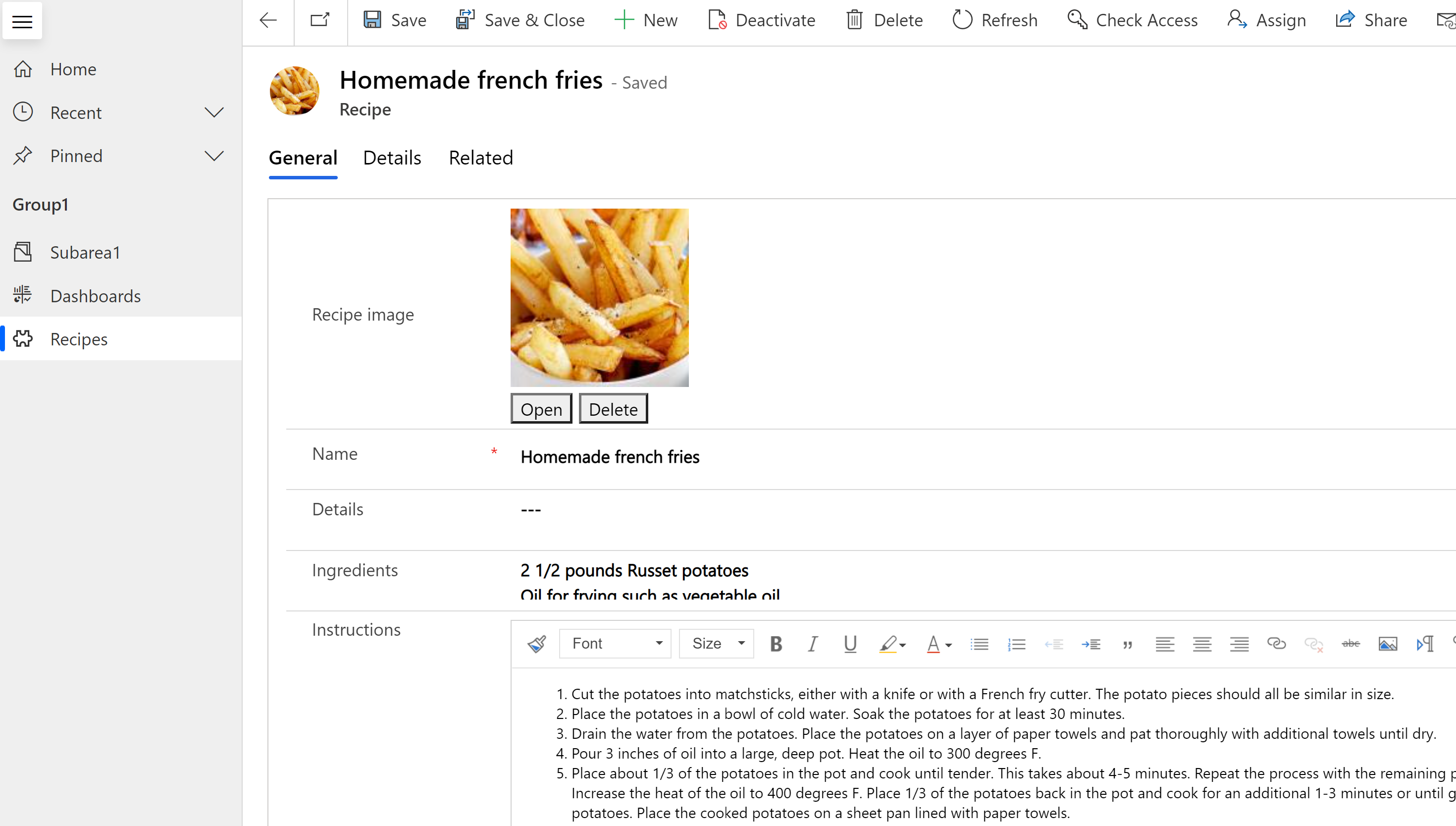1456x826 pixels.
Task: Switch to the Details tab
Action: click(x=392, y=157)
